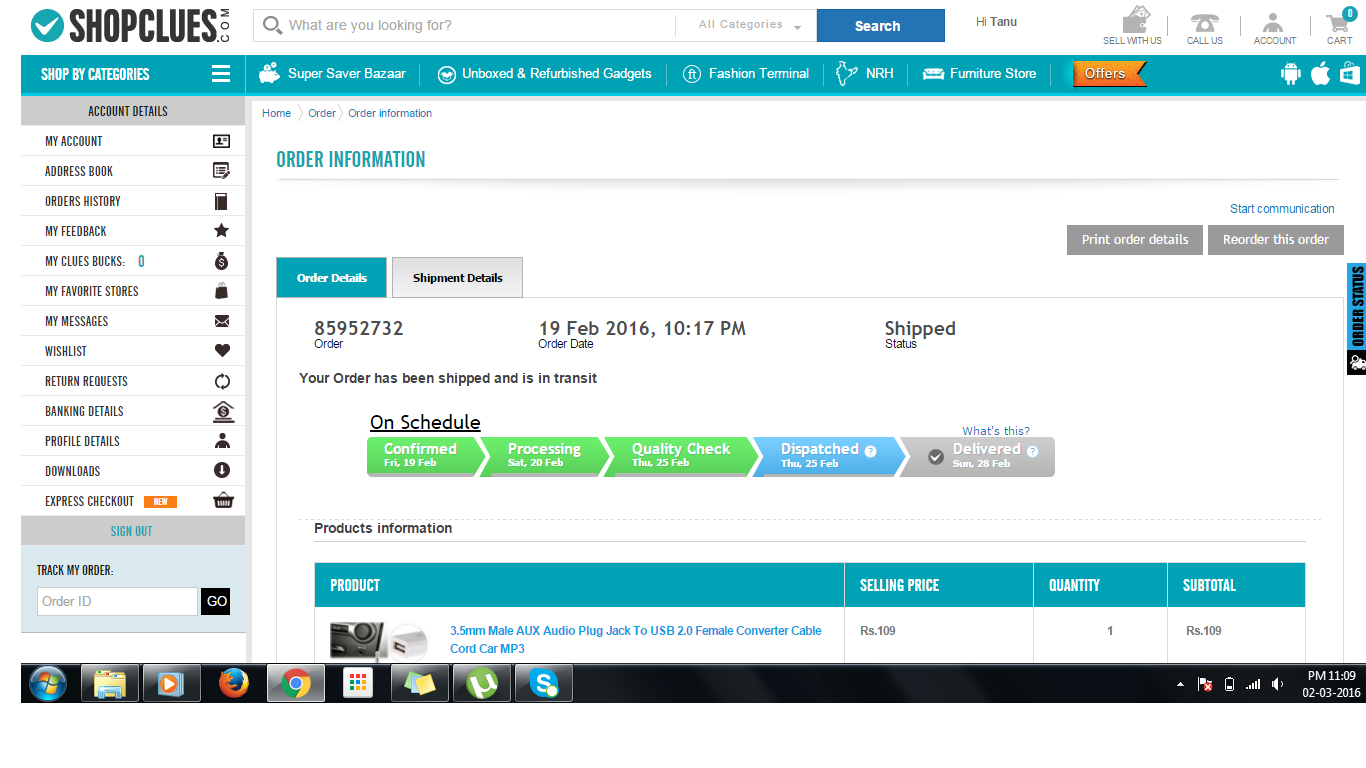Click the Print order details button

[1134, 240]
